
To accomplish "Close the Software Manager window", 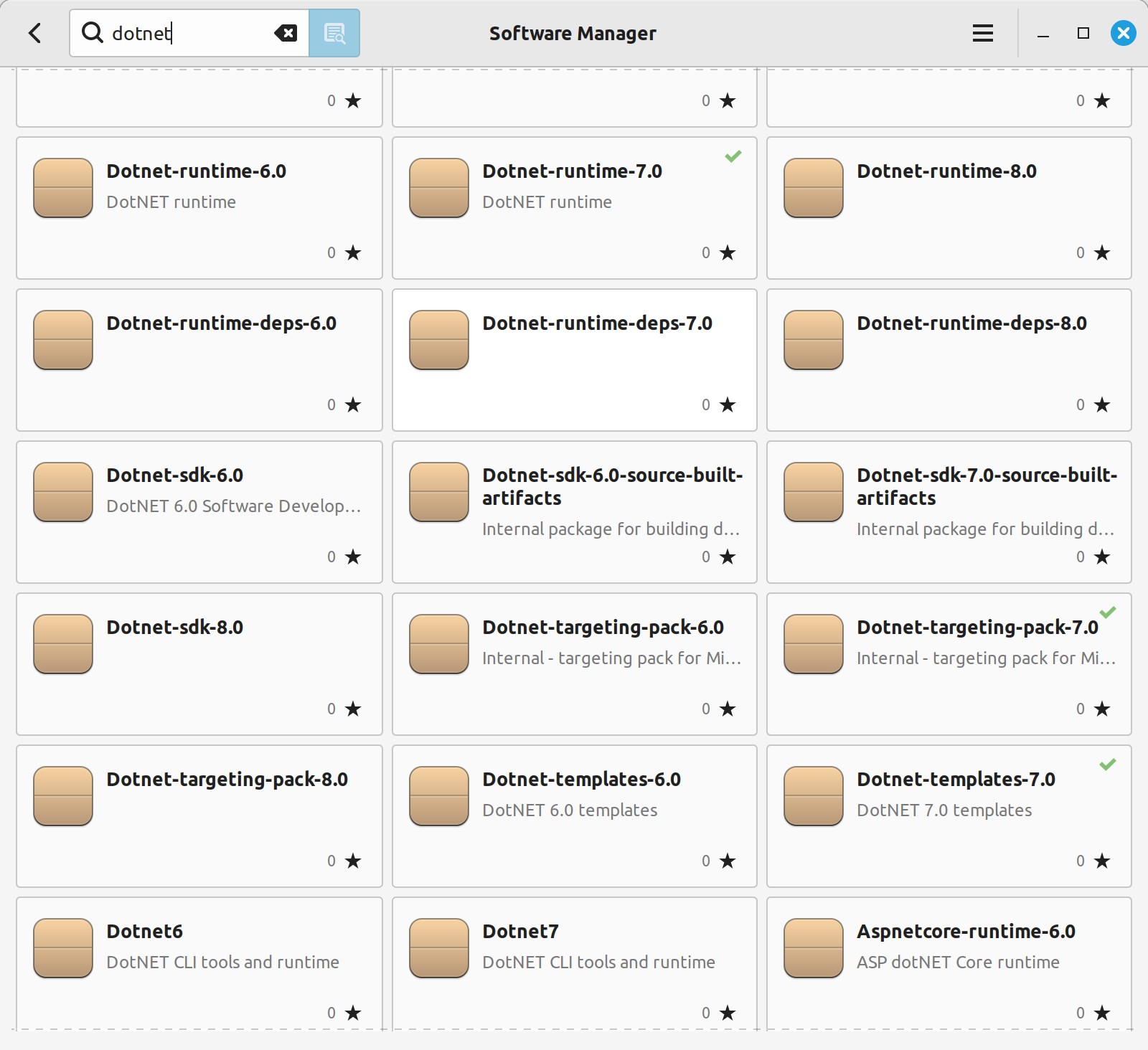I will [x=1124, y=33].
